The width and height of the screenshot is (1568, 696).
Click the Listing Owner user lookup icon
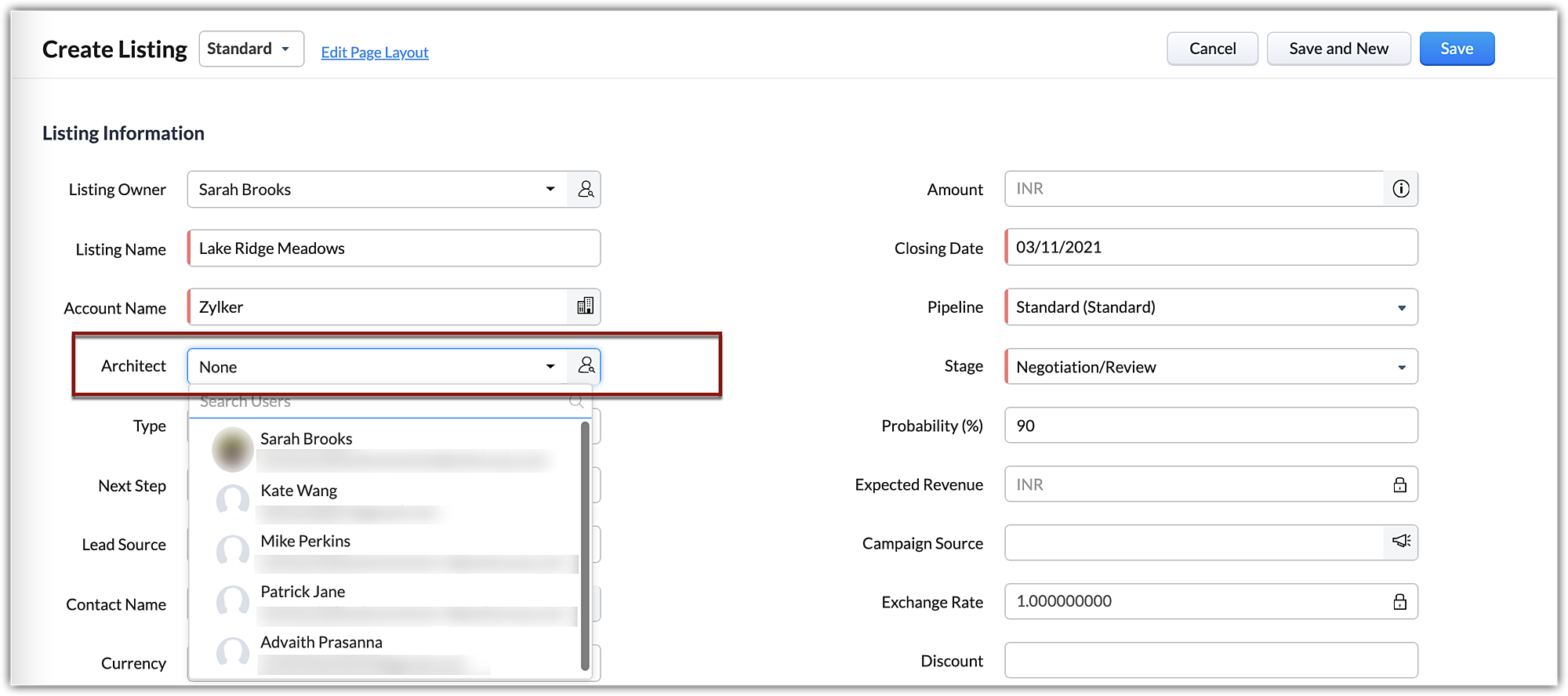(x=585, y=190)
